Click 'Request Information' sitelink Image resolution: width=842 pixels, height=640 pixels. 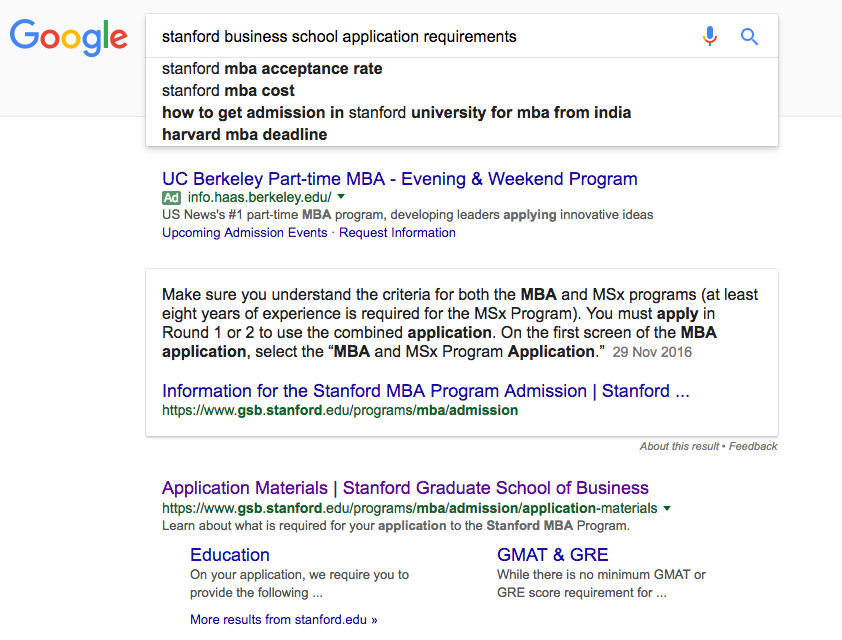pyautogui.click(x=397, y=233)
